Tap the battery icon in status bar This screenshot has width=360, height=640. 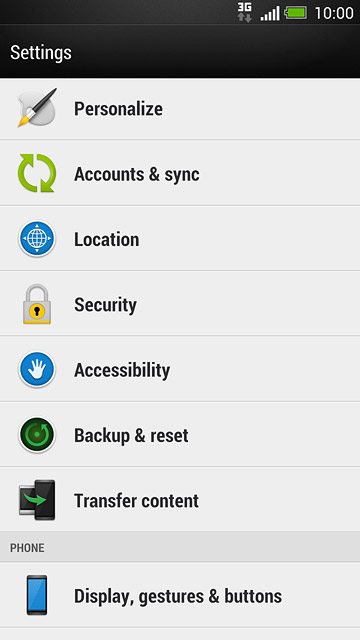(296, 13)
